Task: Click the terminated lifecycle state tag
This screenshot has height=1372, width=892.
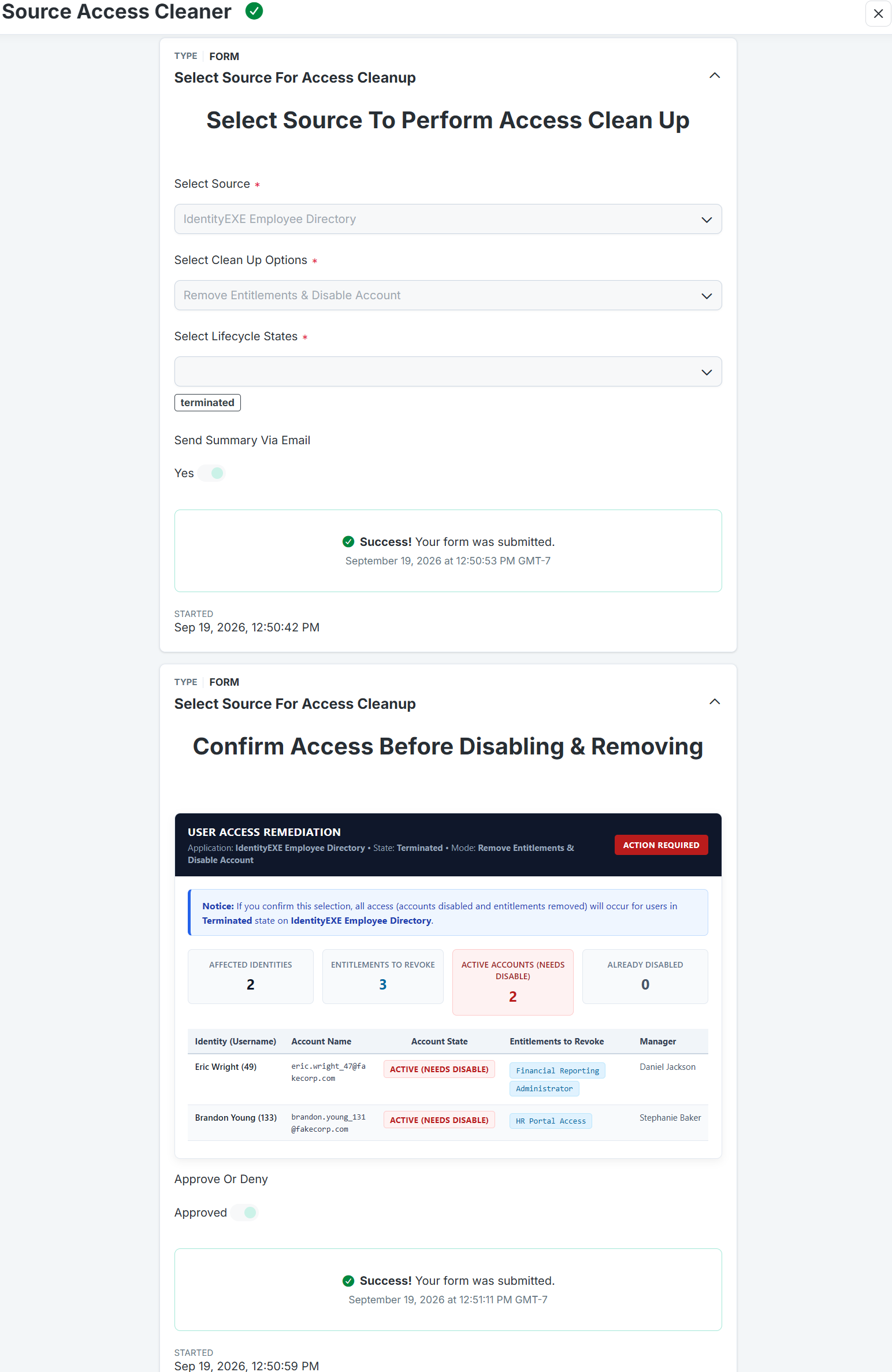Action: click(207, 403)
